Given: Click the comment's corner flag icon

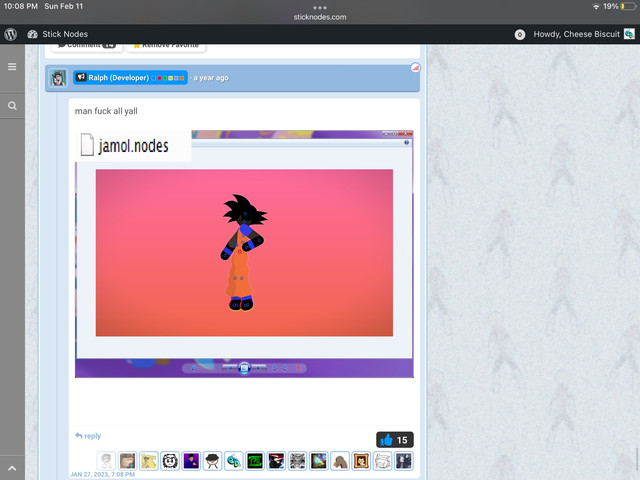Looking at the screenshot, I should pyautogui.click(x=415, y=68).
